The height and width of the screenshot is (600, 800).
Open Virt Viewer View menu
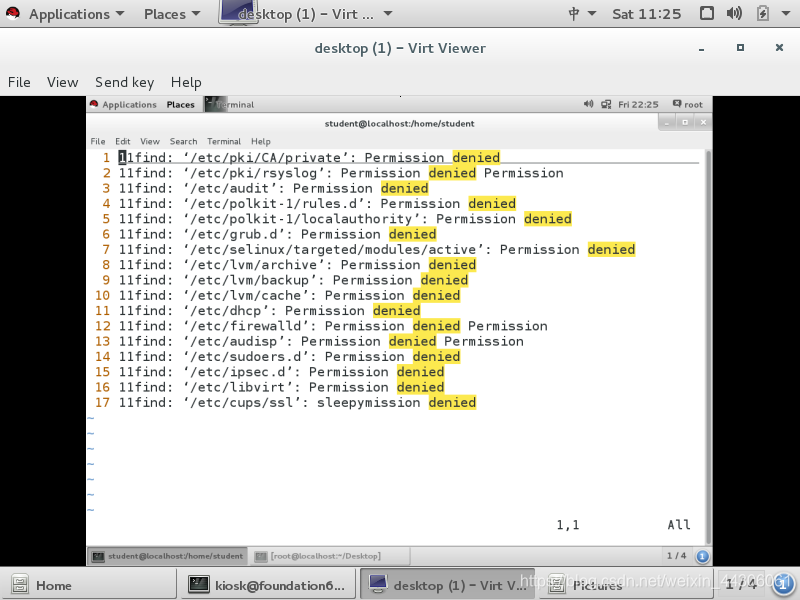click(62, 82)
